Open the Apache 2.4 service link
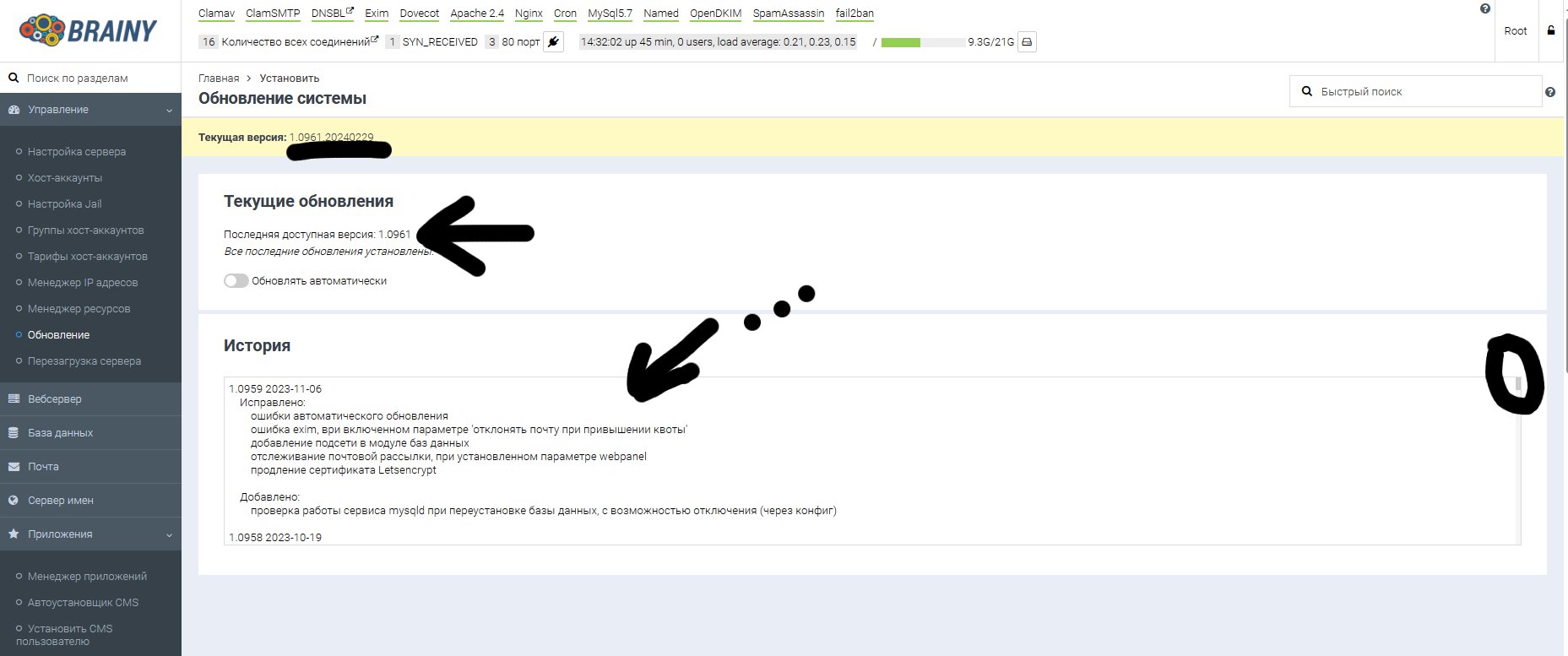1568x656 pixels. [477, 14]
